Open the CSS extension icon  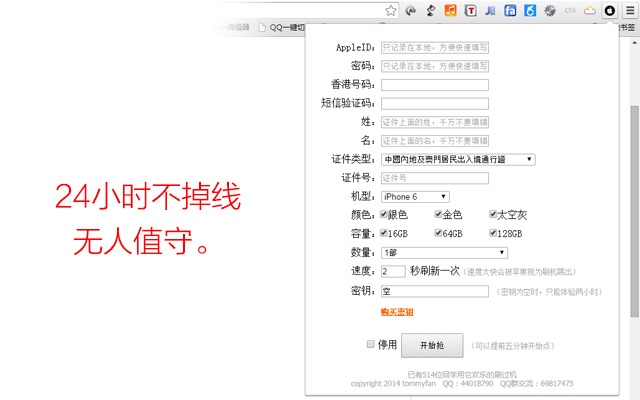click(570, 11)
